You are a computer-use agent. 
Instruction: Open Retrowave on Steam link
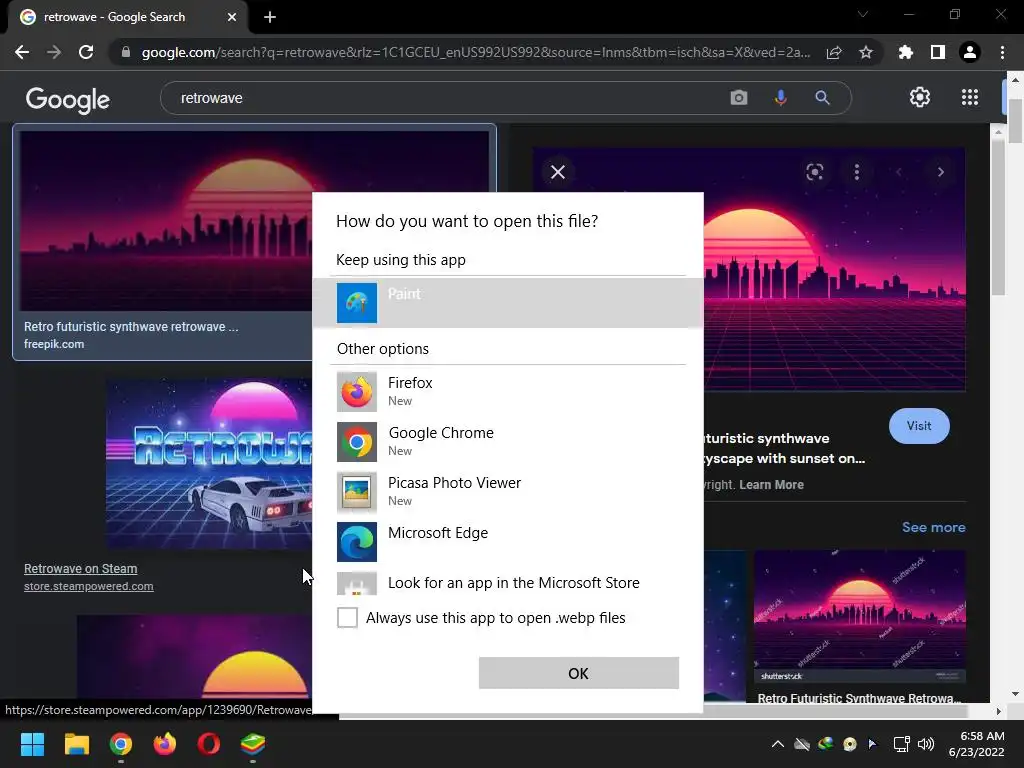[80, 569]
